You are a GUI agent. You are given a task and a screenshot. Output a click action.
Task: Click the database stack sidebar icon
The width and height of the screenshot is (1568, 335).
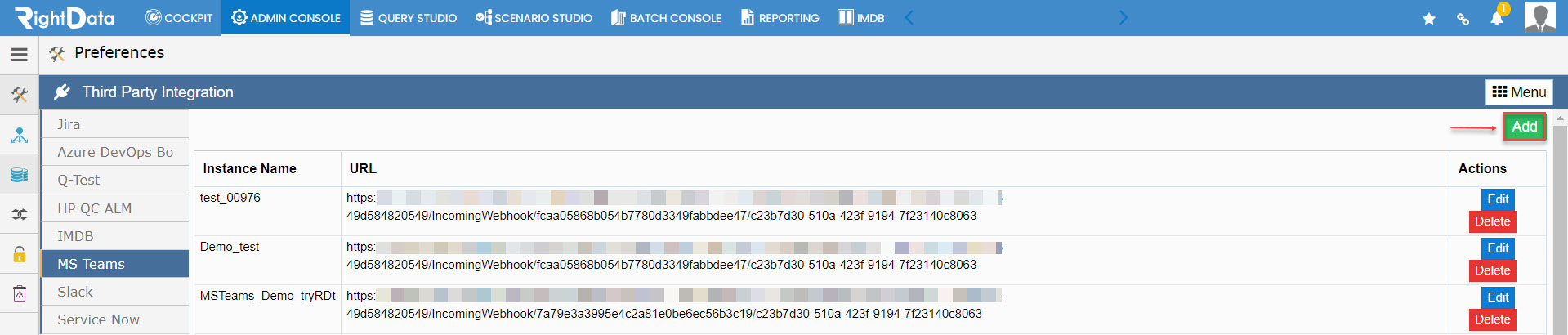20,175
